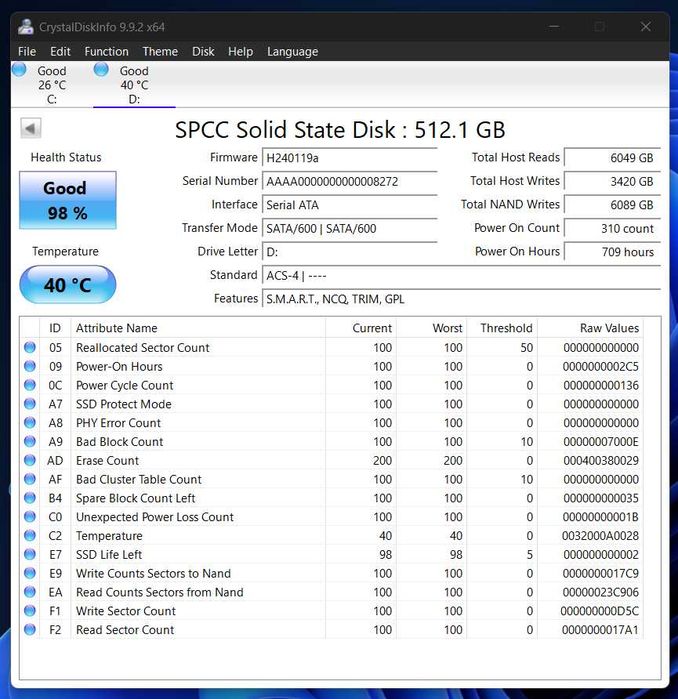This screenshot has height=699, width=678.
Task: Open the Disk menu
Action: point(203,52)
